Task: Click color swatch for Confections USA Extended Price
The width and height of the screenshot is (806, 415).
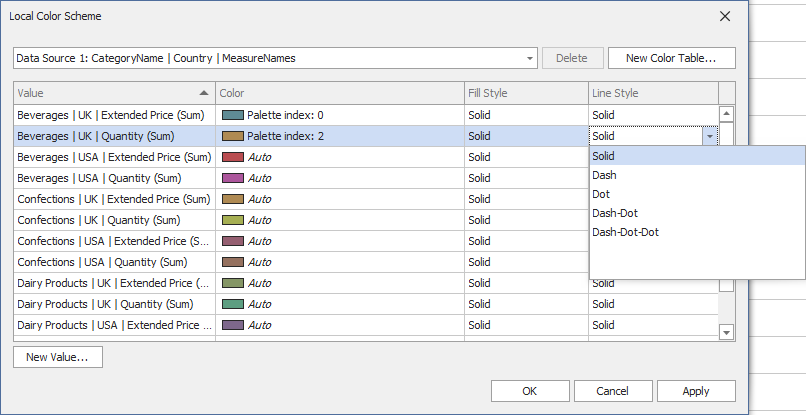Action: click(x=232, y=241)
